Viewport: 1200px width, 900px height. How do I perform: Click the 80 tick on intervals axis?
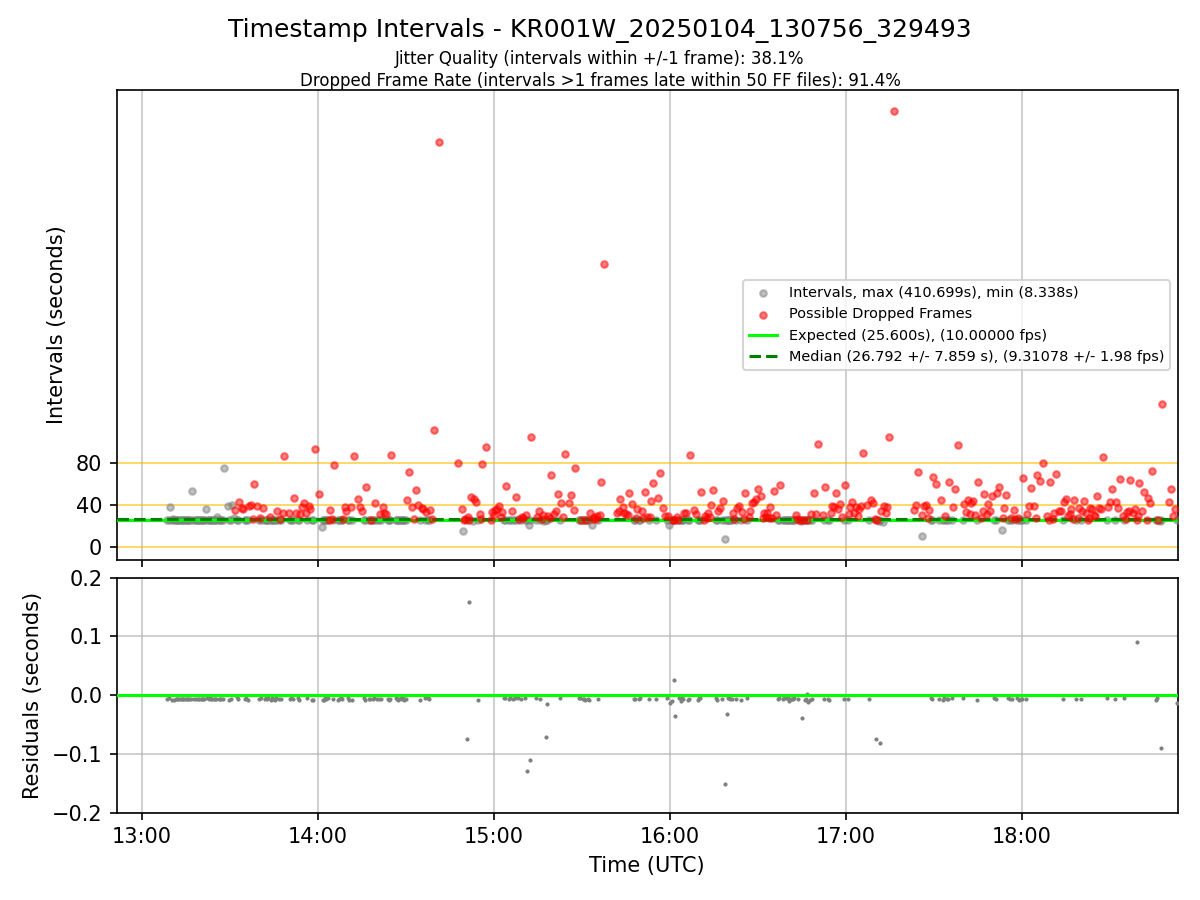coord(90,463)
